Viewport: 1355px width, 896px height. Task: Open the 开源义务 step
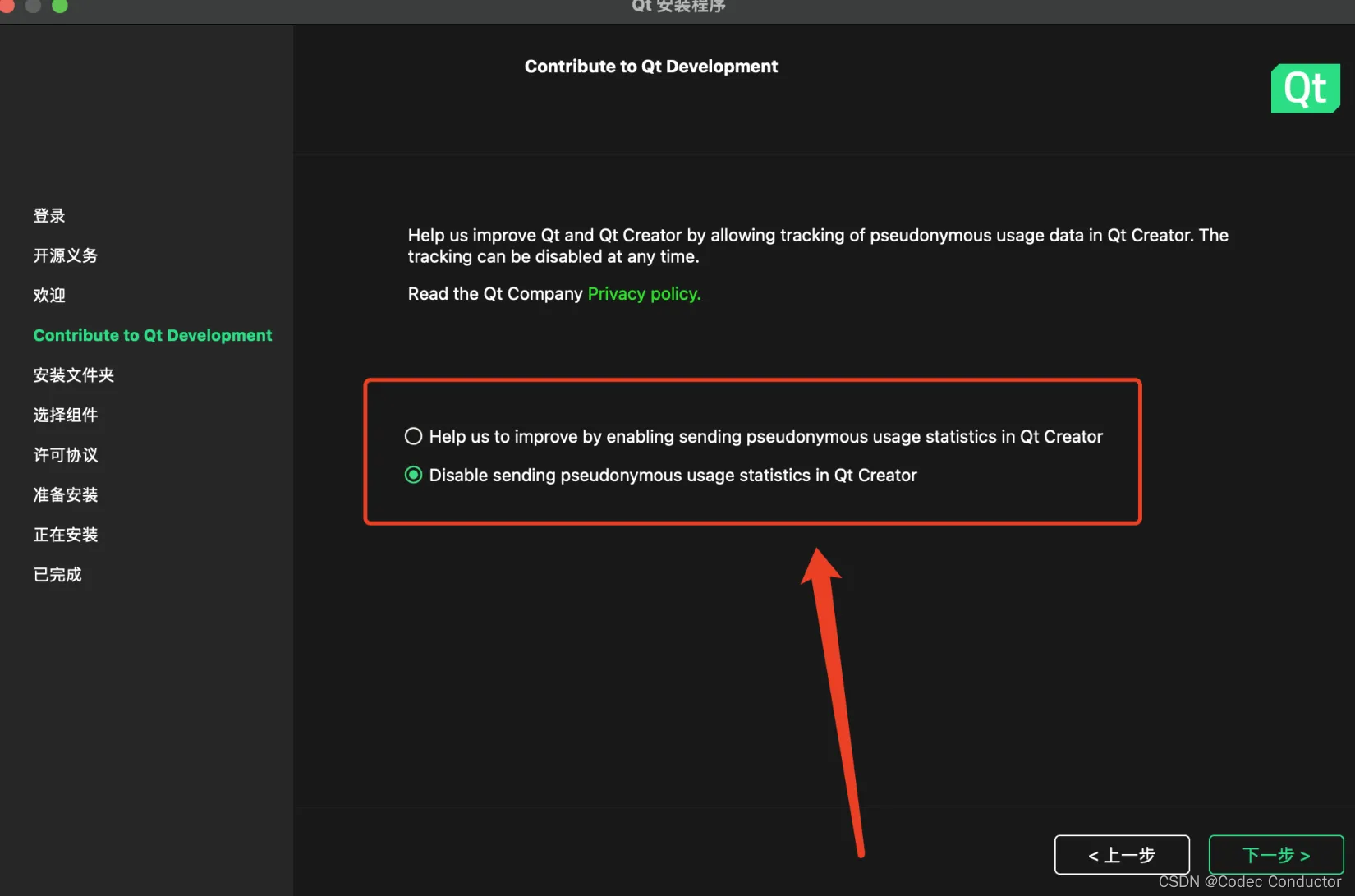pos(66,255)
